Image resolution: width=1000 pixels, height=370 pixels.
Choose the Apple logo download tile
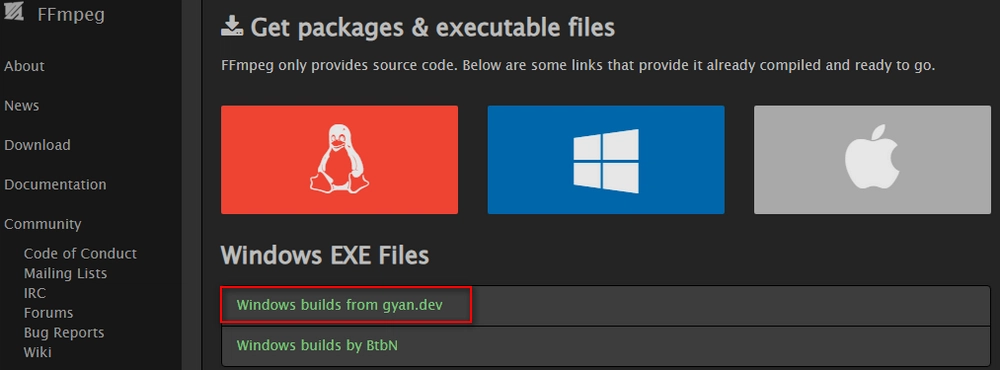coord(872,159)
